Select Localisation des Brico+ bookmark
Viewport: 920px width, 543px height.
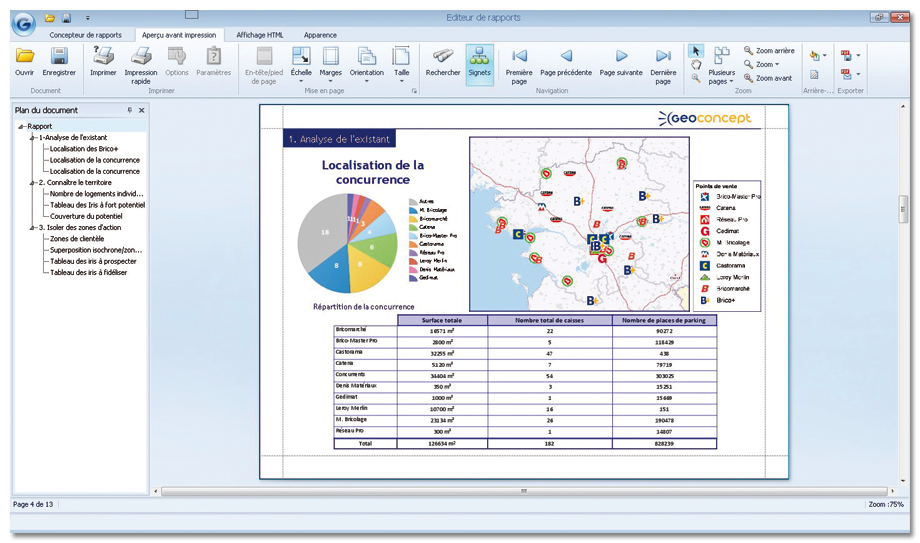(x=84, y=149)
